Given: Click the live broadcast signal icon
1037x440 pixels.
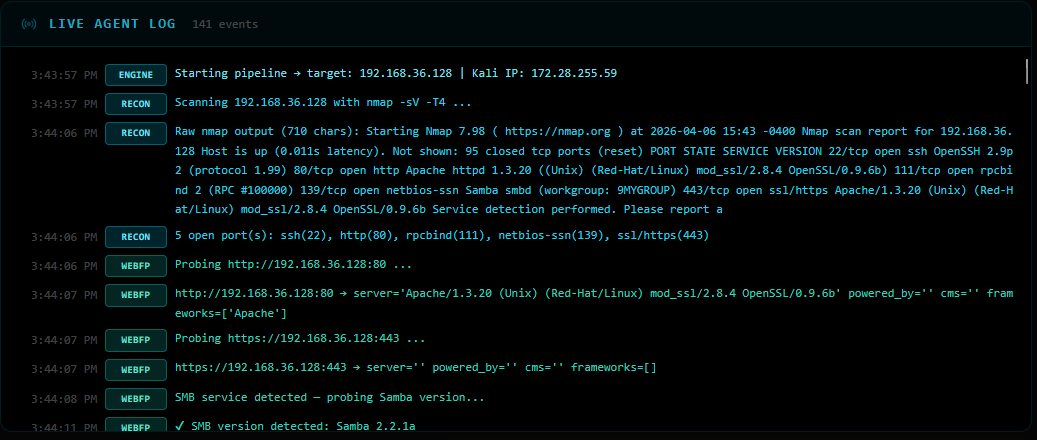Looking at the screenshot, I should coord(29,23).
